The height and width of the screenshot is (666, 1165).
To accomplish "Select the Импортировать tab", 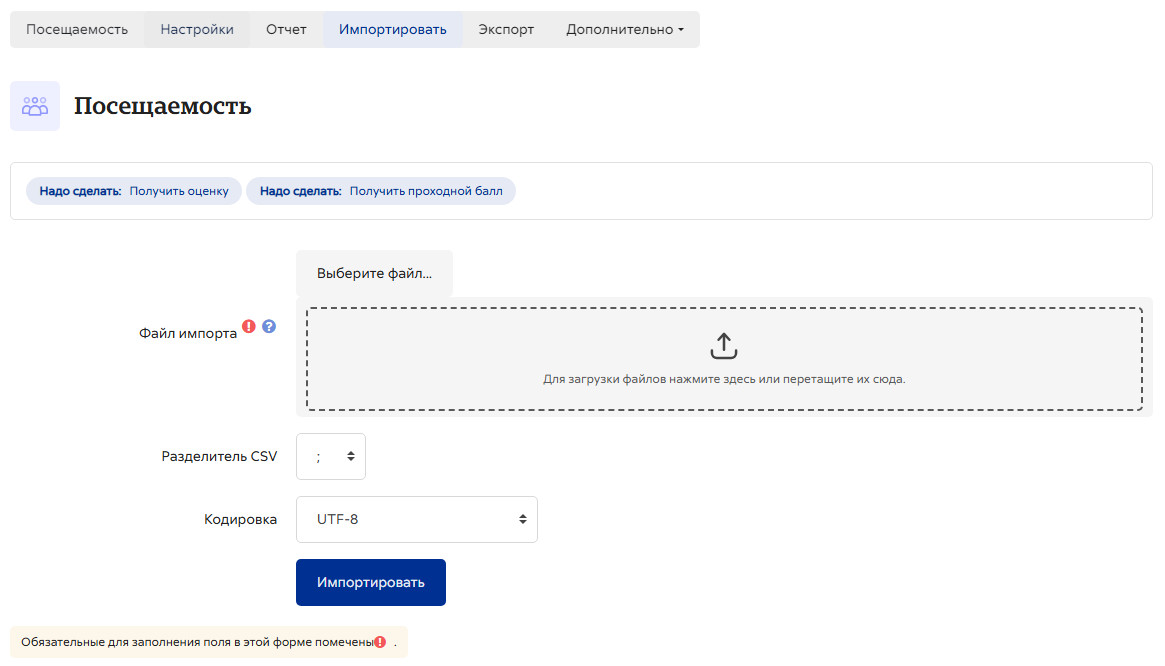I will coord(392,30).
